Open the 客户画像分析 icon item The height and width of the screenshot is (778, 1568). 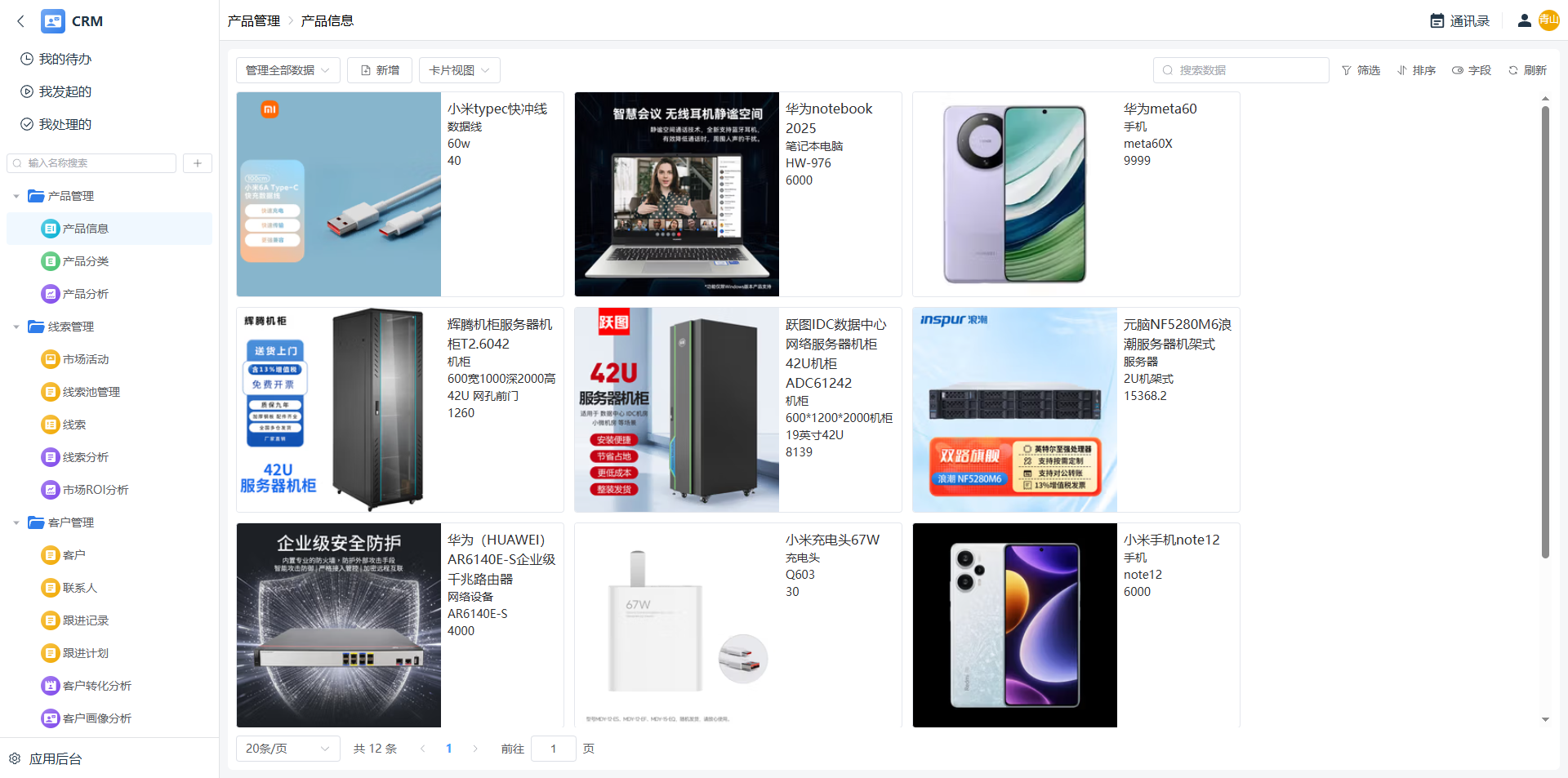[50, 718]
